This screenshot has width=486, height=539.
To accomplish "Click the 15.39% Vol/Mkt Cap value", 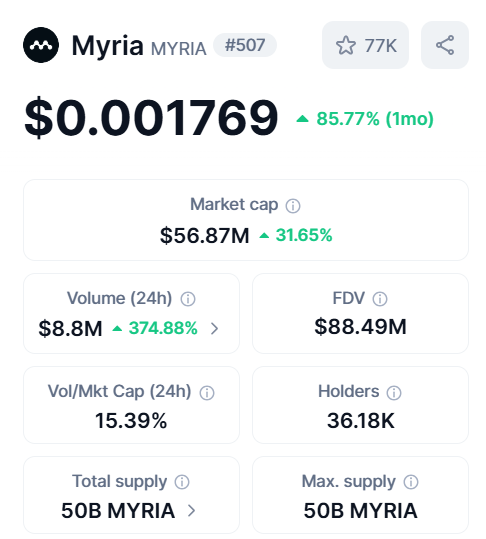I will tap(131, 421).
